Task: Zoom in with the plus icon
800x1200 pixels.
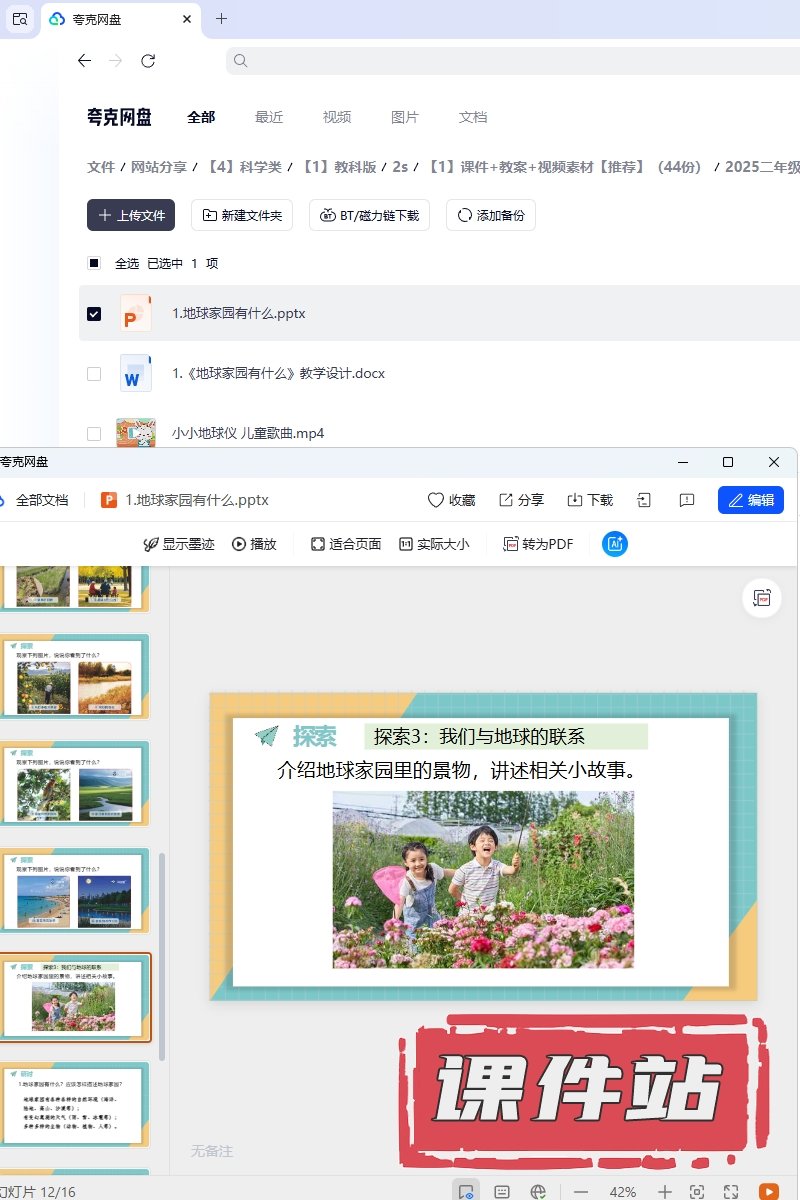Action: pyautogui.click(x=665, y=1191)
